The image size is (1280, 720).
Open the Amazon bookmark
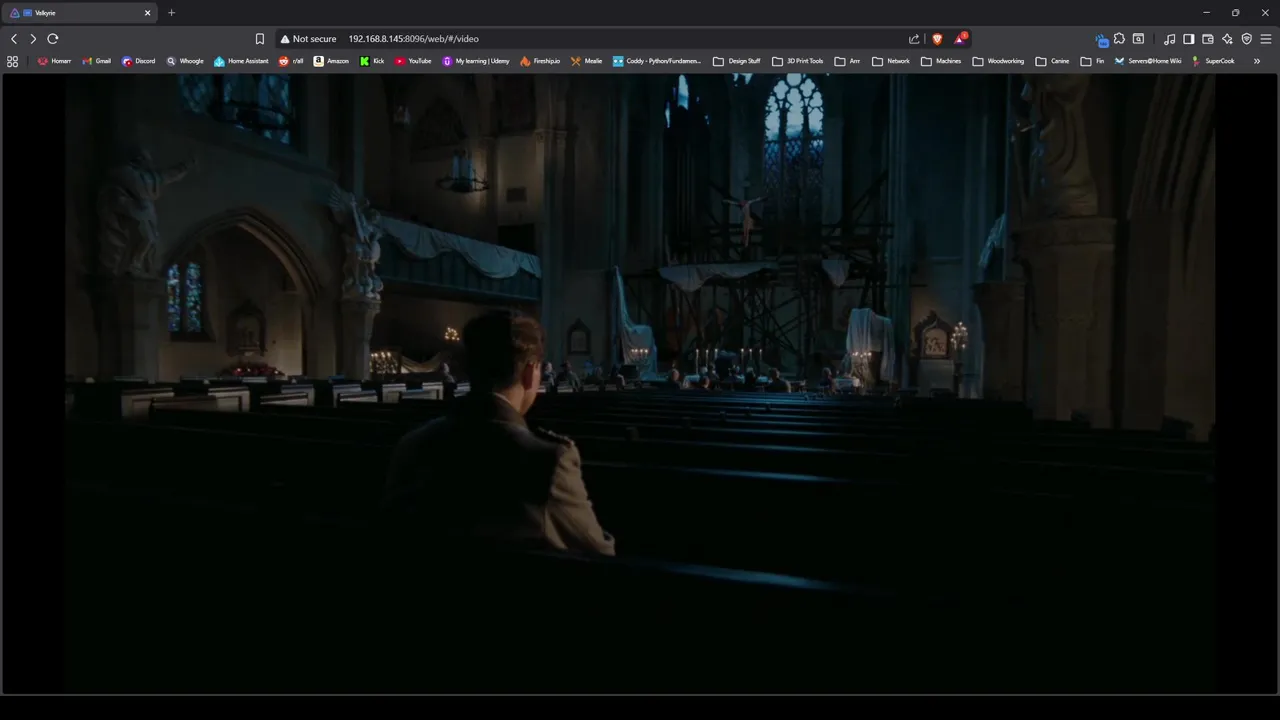tap(331, 61)
